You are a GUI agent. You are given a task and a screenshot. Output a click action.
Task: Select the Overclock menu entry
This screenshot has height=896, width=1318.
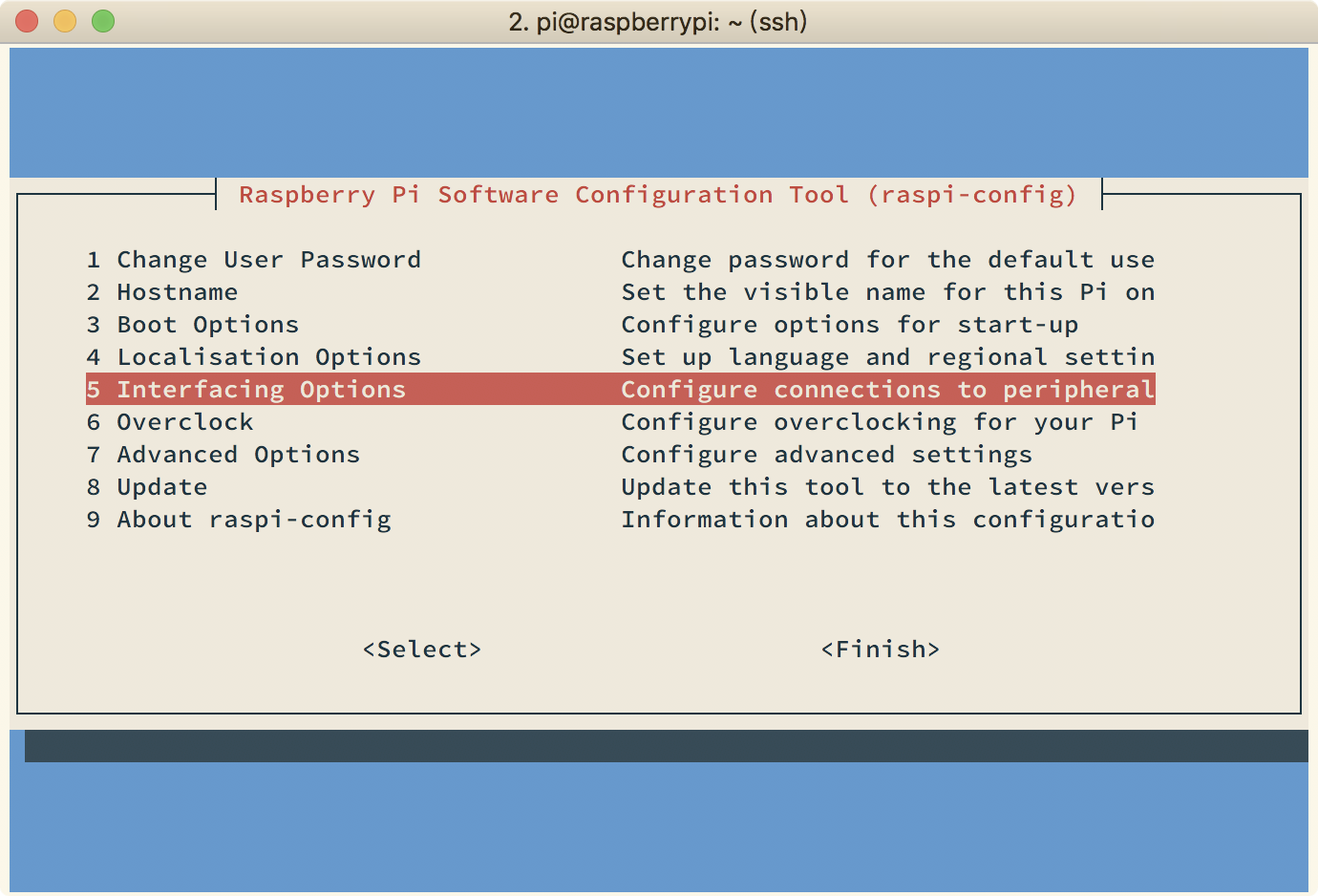pos(621,422)
